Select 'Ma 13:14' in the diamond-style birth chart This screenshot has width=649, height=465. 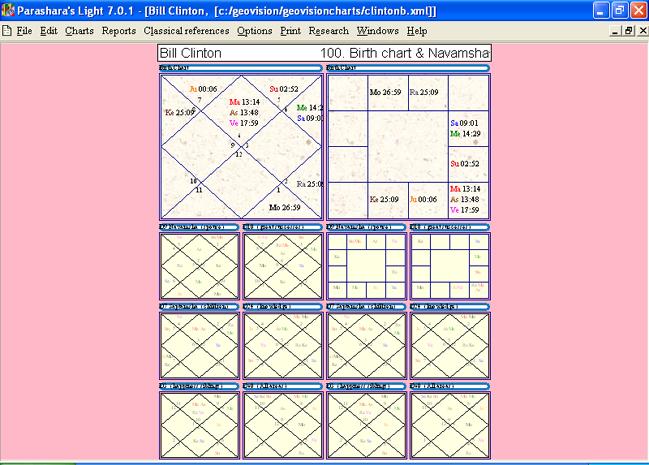(x=244, y=102)
